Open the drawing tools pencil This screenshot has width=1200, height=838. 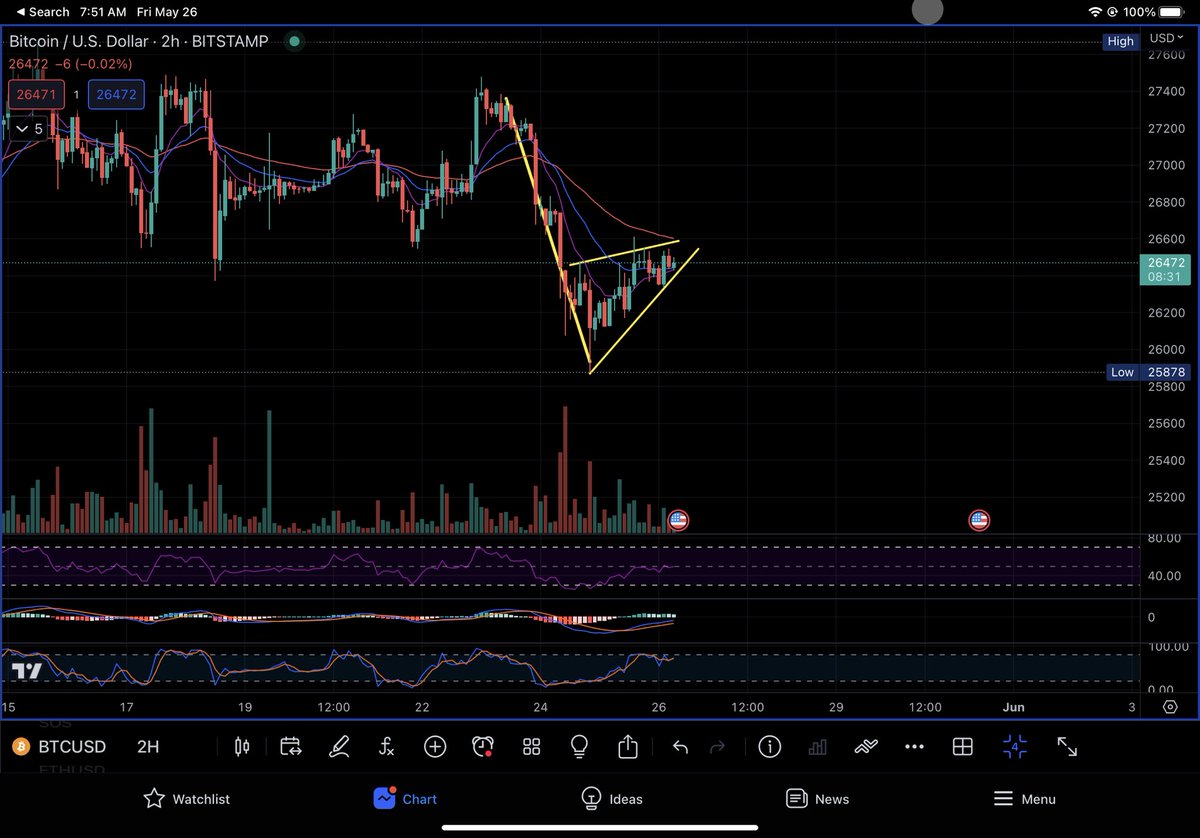339,746
